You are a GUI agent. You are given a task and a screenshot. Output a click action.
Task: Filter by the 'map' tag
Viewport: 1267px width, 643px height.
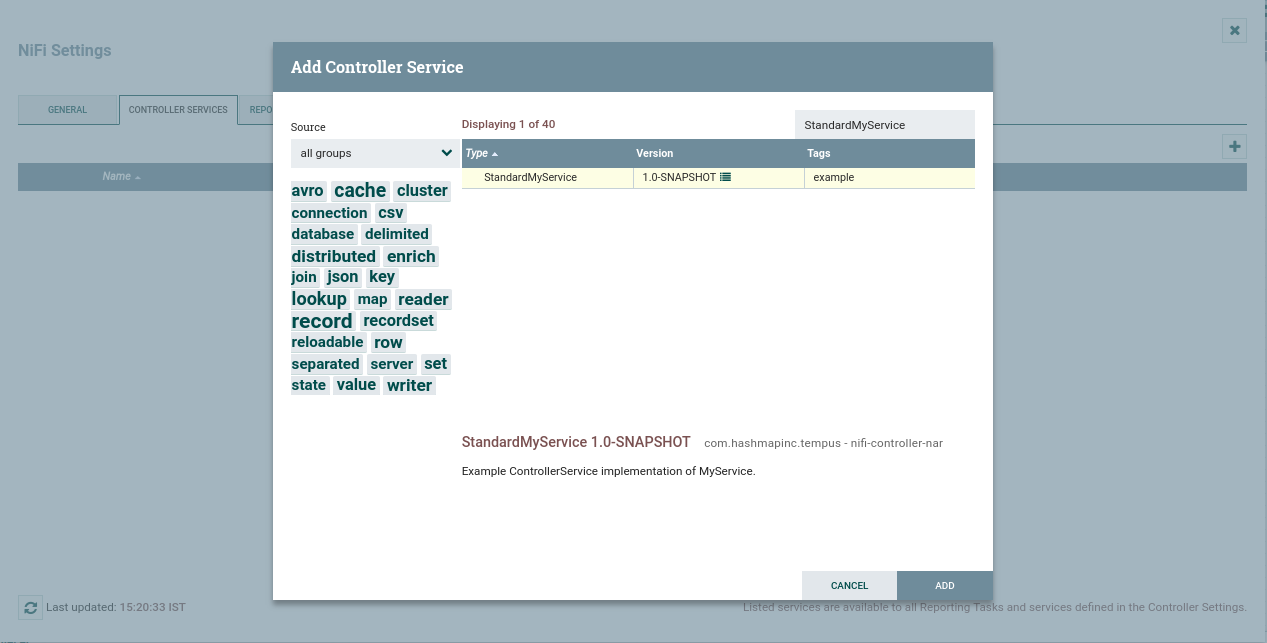coord(372,299)
